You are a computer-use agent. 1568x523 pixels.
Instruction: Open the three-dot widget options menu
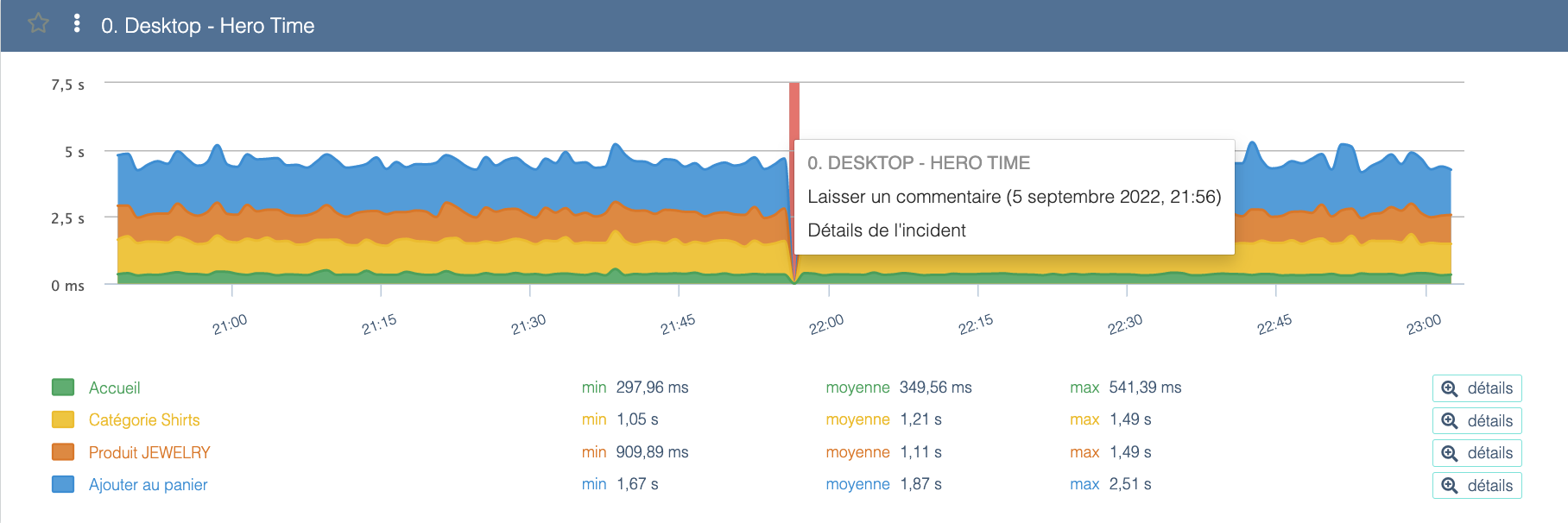[x=77, y=23]
